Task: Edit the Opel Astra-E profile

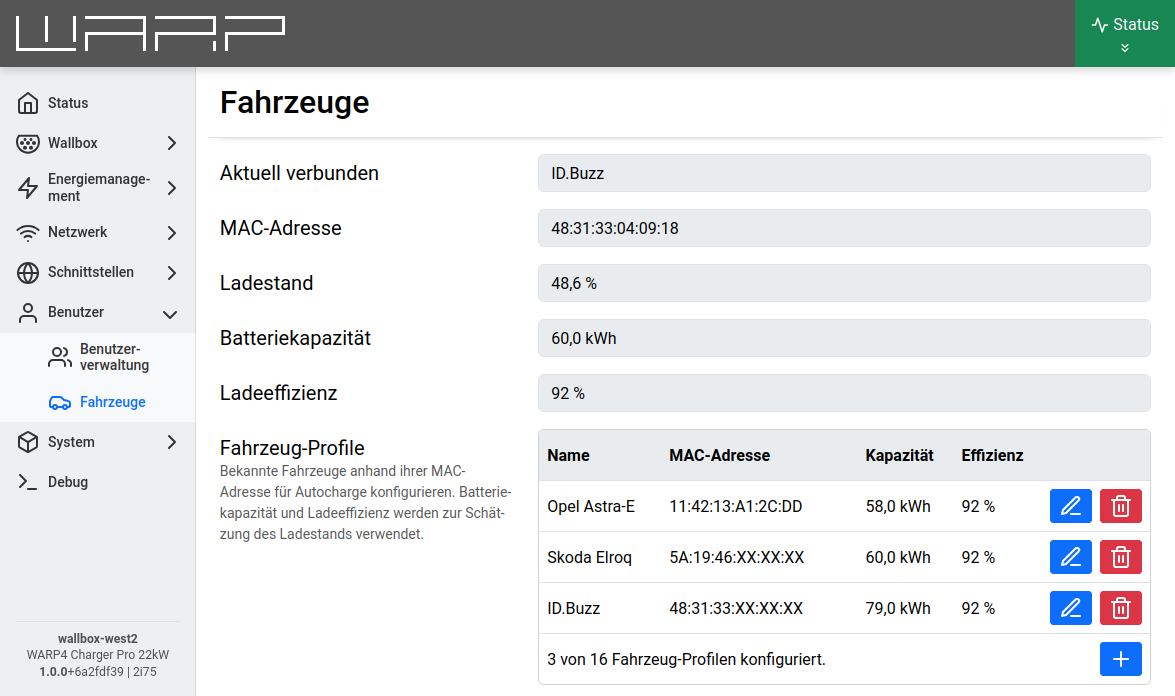Action: (x=1070, y=506)
